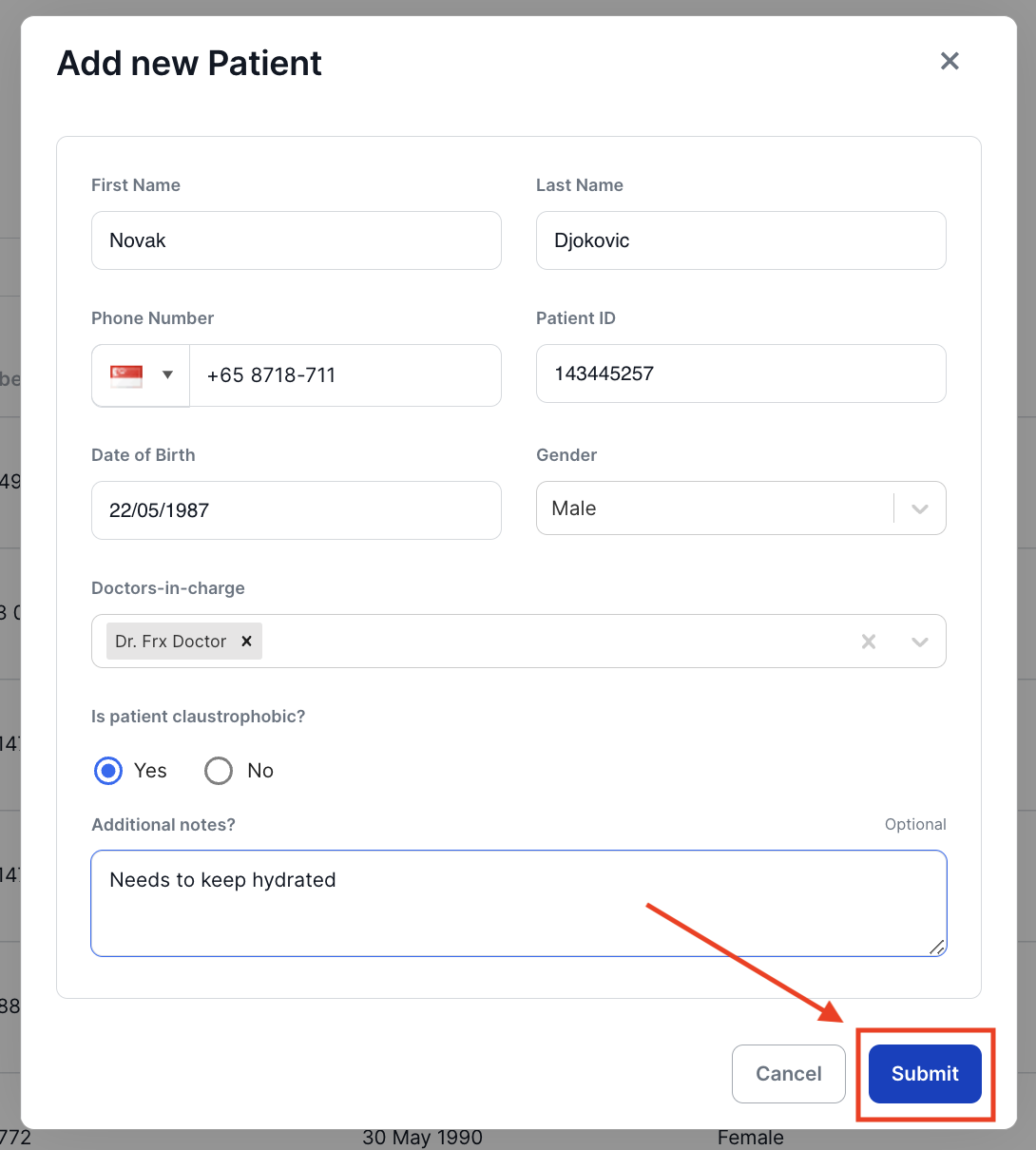
Task: Select Yes for claustrophobic patient
Action: [108, 771]
